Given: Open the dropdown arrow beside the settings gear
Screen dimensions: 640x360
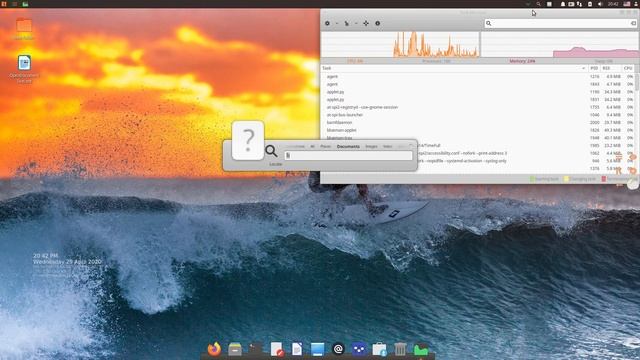Looking at the screenshot, I should click(337, 23).
